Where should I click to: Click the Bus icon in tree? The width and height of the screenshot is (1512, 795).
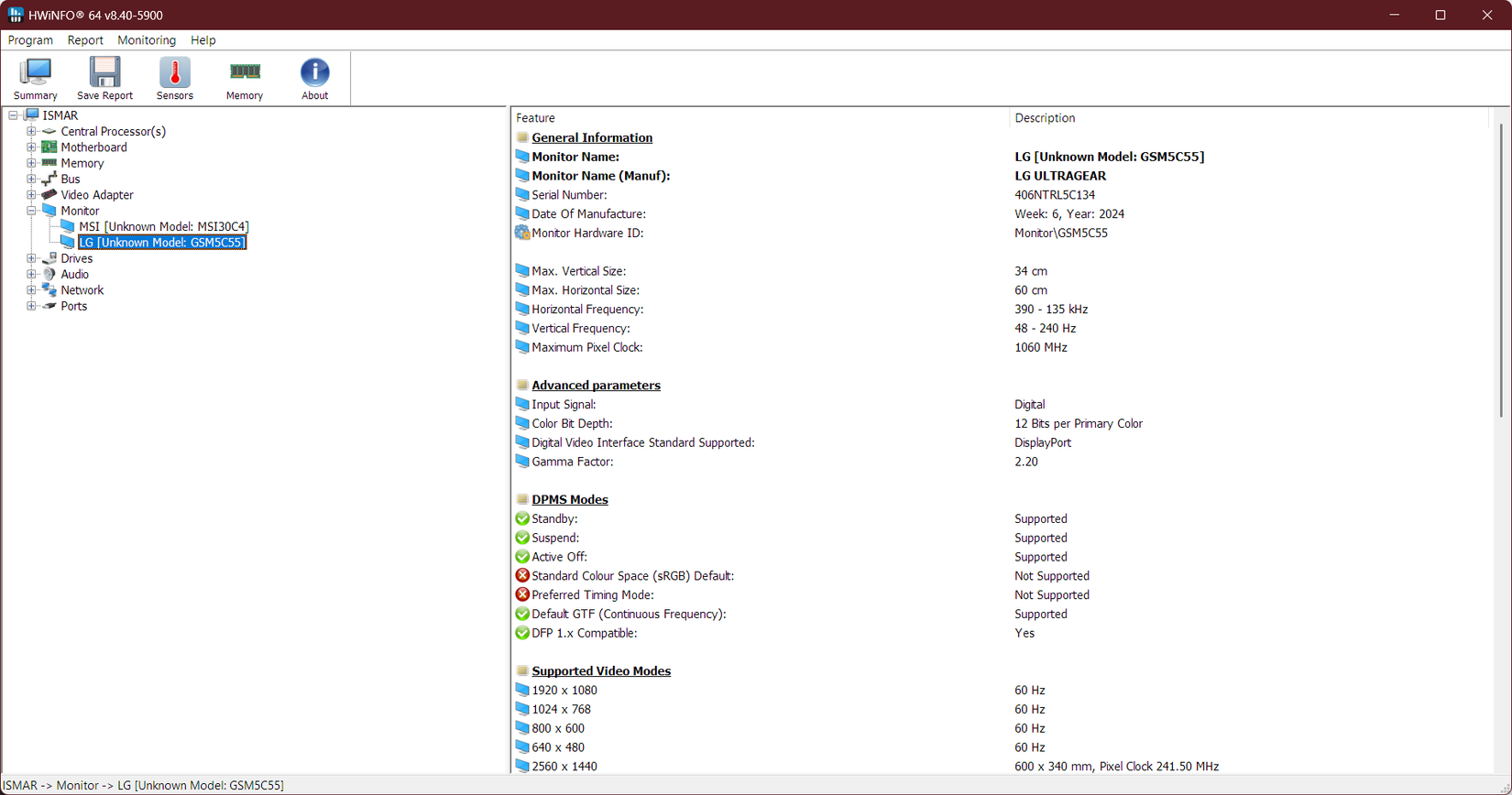(x=49, y=179)
